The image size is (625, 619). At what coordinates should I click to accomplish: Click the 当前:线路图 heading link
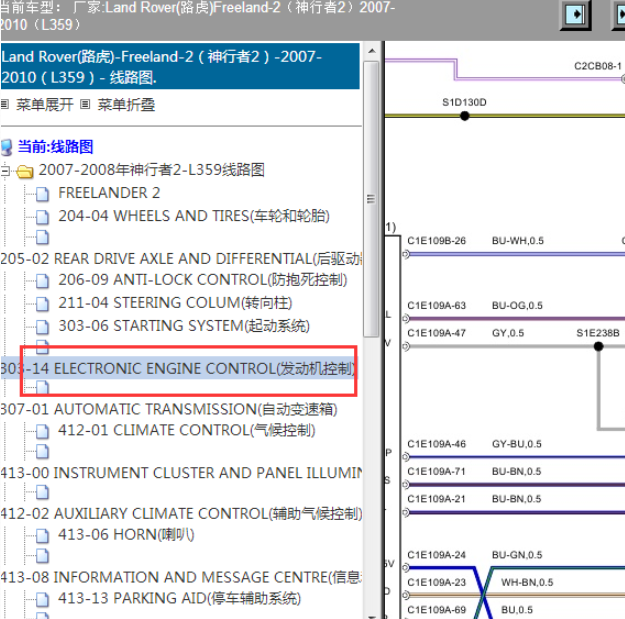pyautogui.click(x=55, y=147)
